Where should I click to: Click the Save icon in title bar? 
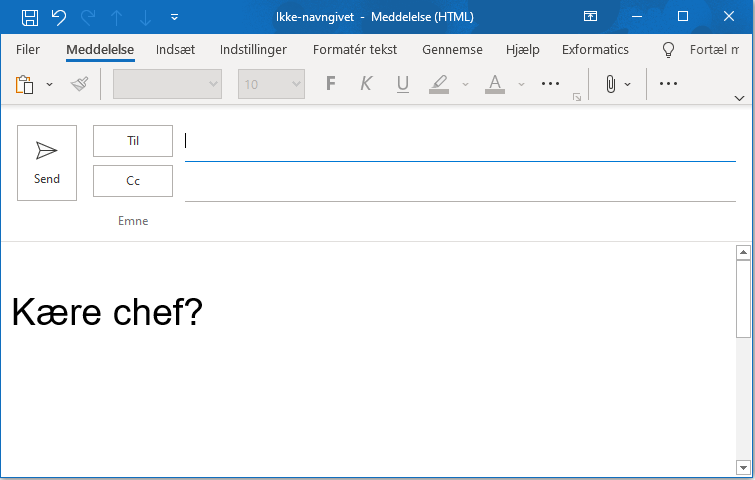30,17
